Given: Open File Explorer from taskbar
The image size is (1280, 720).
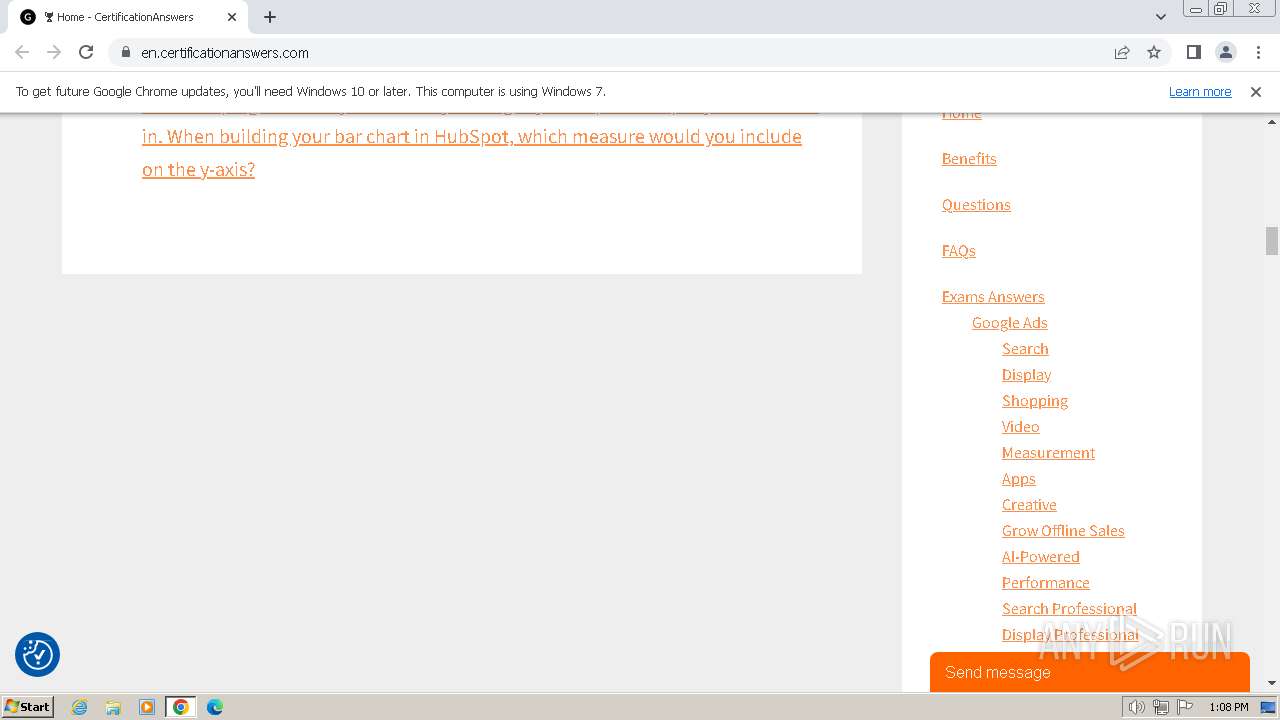Looking at the screenshot, I should coord(113,707).
